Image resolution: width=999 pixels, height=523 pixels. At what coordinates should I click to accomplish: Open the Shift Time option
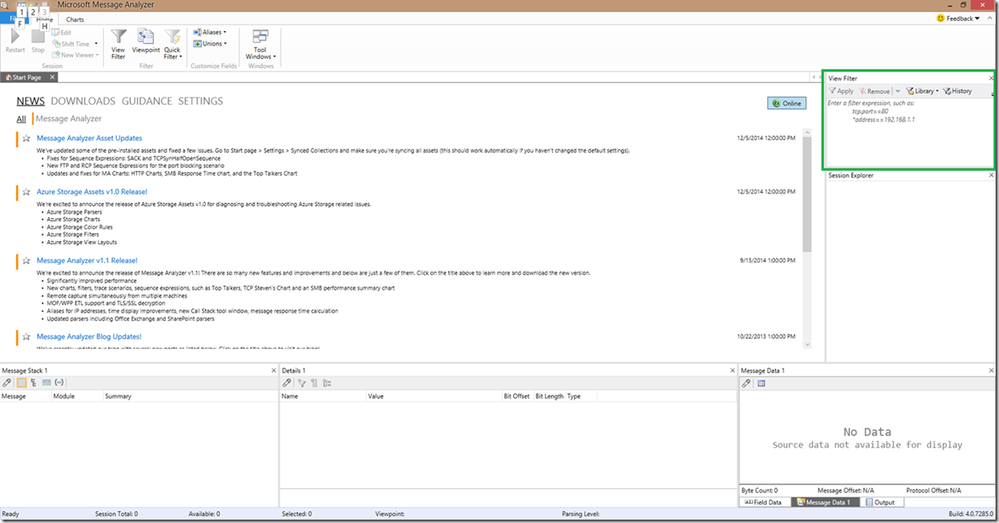[x=75, y=44]
